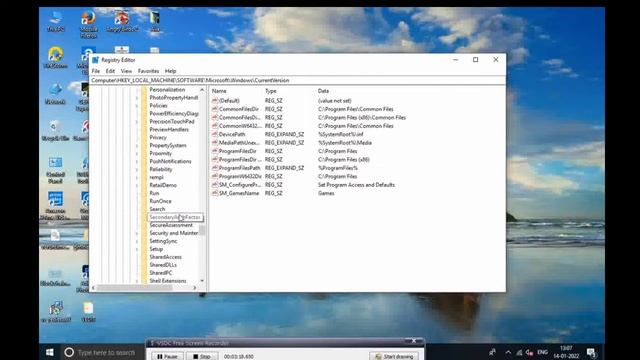The height and width of the screenshot is (360, 640).
Task: Select the PropertySystem key
Action: pyautogui.click(x=168, y=145)
